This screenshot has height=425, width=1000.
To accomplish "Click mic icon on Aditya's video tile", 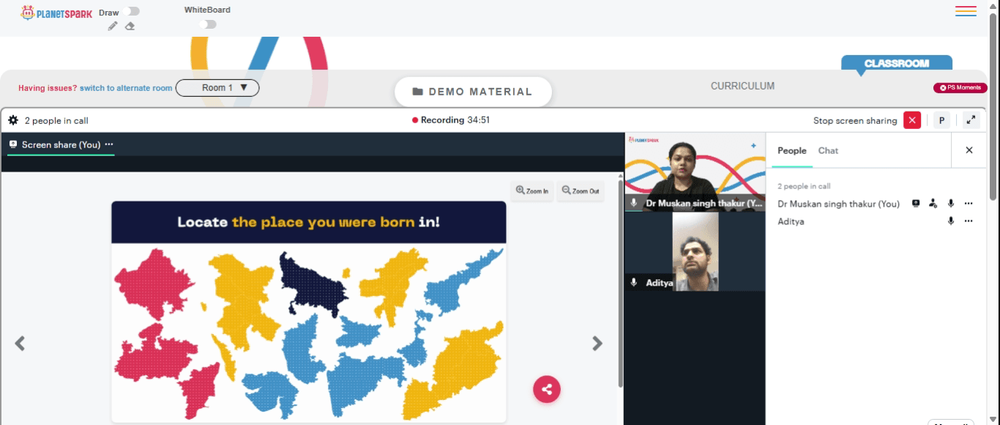I will pos(634,282).
